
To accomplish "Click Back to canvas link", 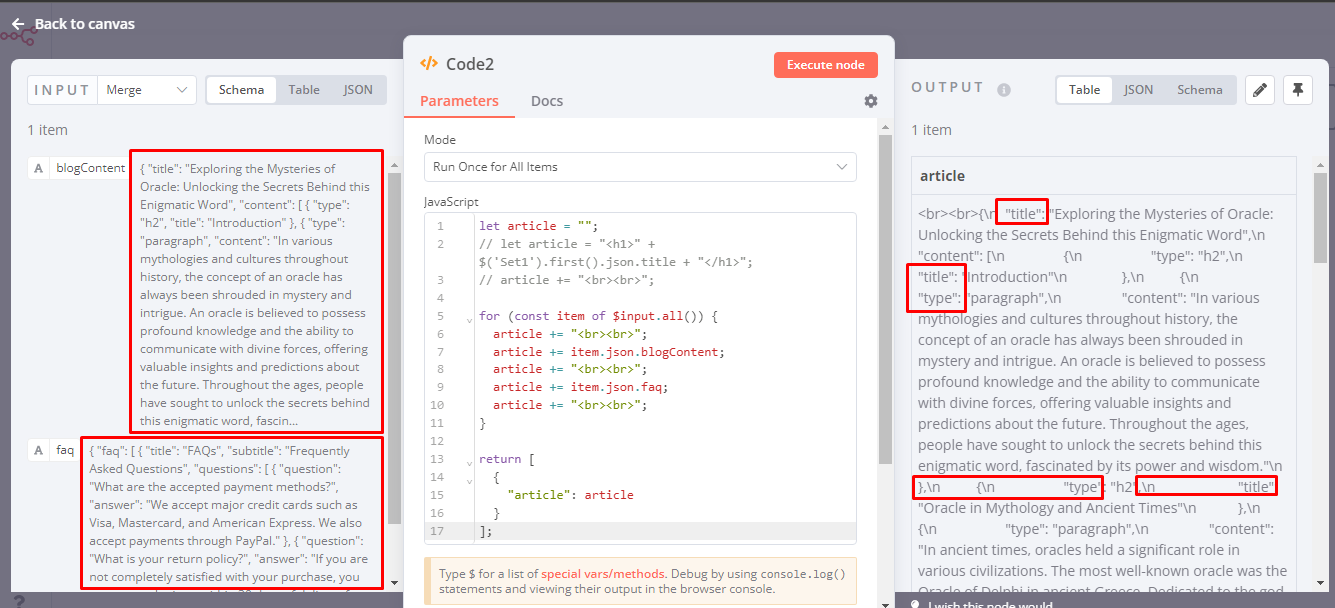I will (x=84, y=24).
